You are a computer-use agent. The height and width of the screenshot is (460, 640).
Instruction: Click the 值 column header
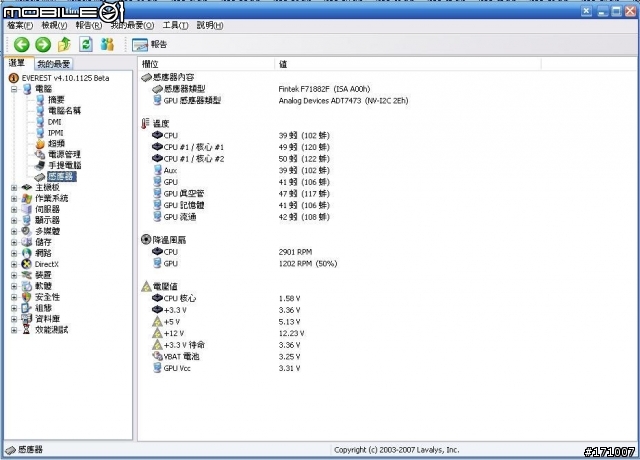pos(408,64)
